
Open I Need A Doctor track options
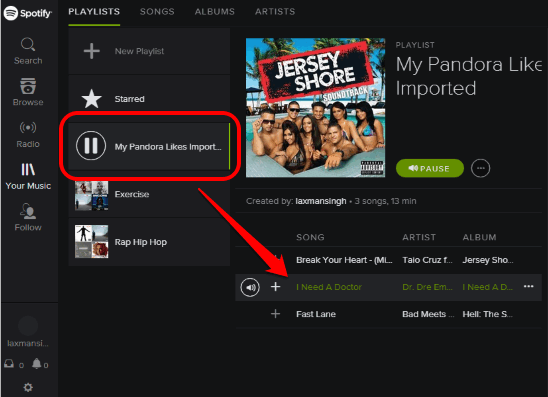coord(528,287)
